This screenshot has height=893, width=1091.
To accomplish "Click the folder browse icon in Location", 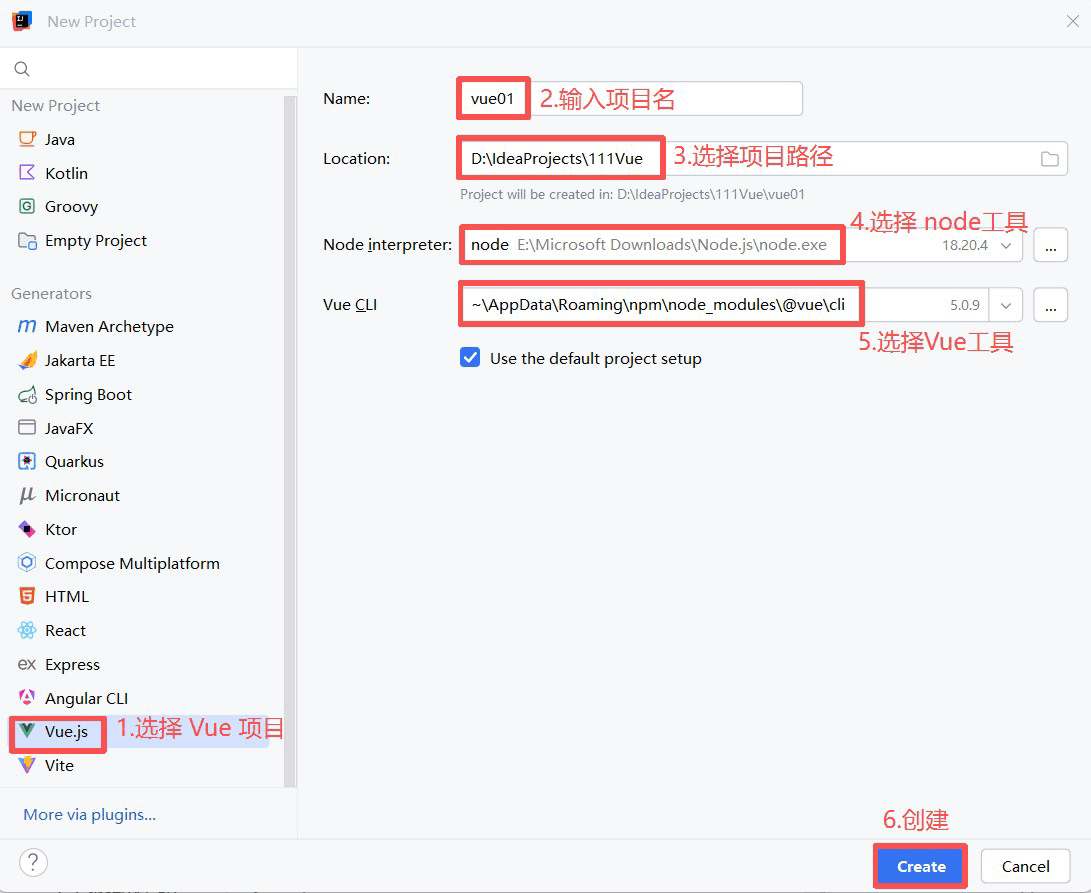I will point(1049,159).
